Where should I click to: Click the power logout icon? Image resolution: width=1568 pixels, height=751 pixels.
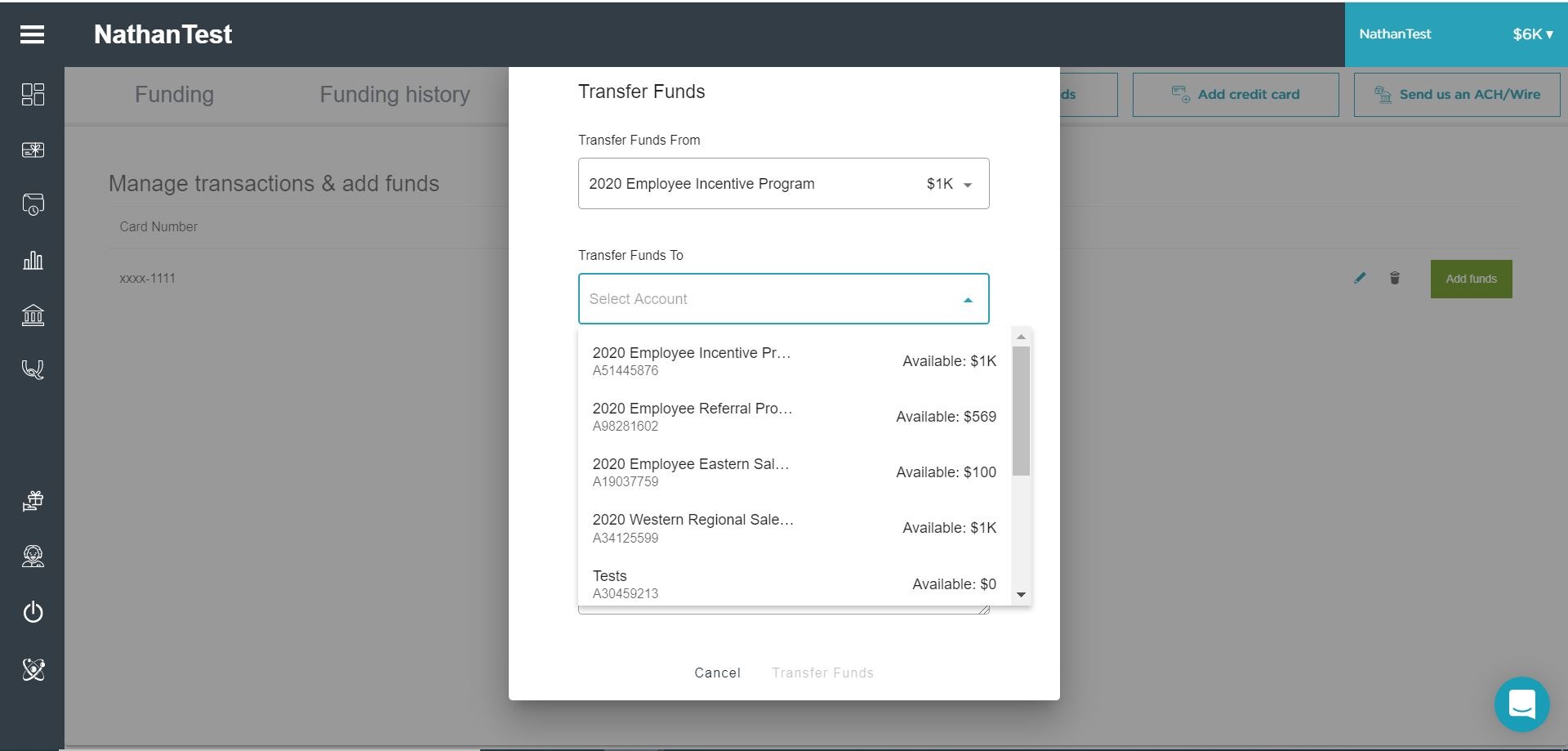[x=33, y=612]
